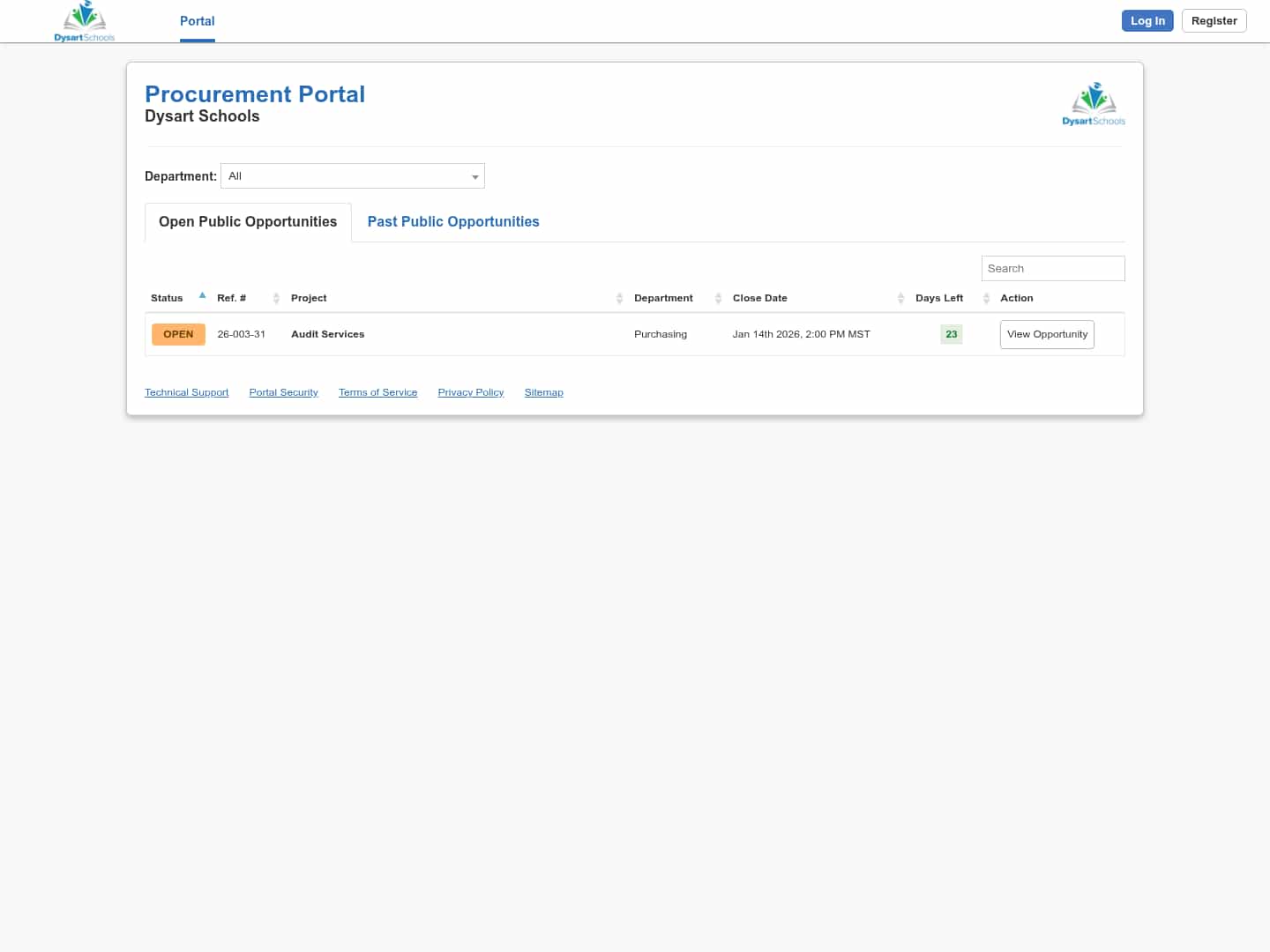Sort by the Close Date column arrows

900,298
